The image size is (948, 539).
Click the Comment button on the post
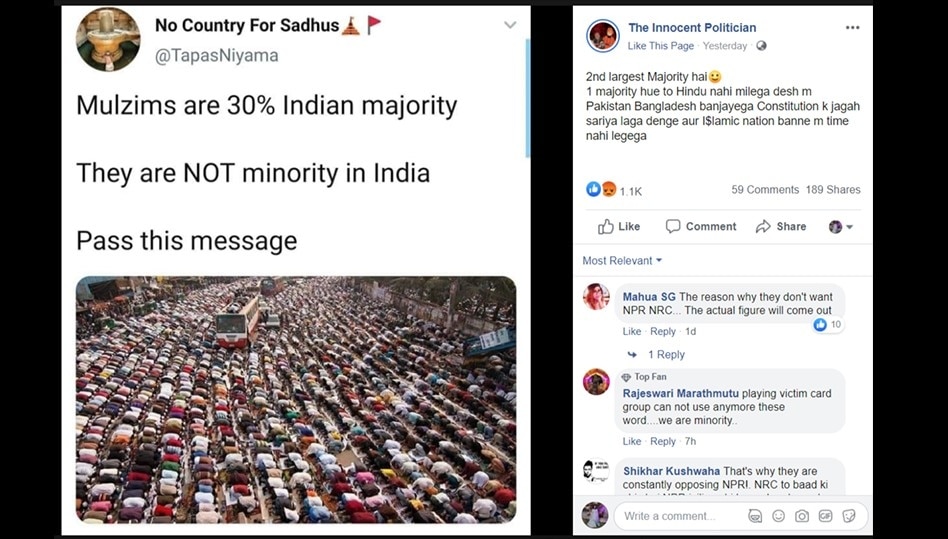(701, 227)
